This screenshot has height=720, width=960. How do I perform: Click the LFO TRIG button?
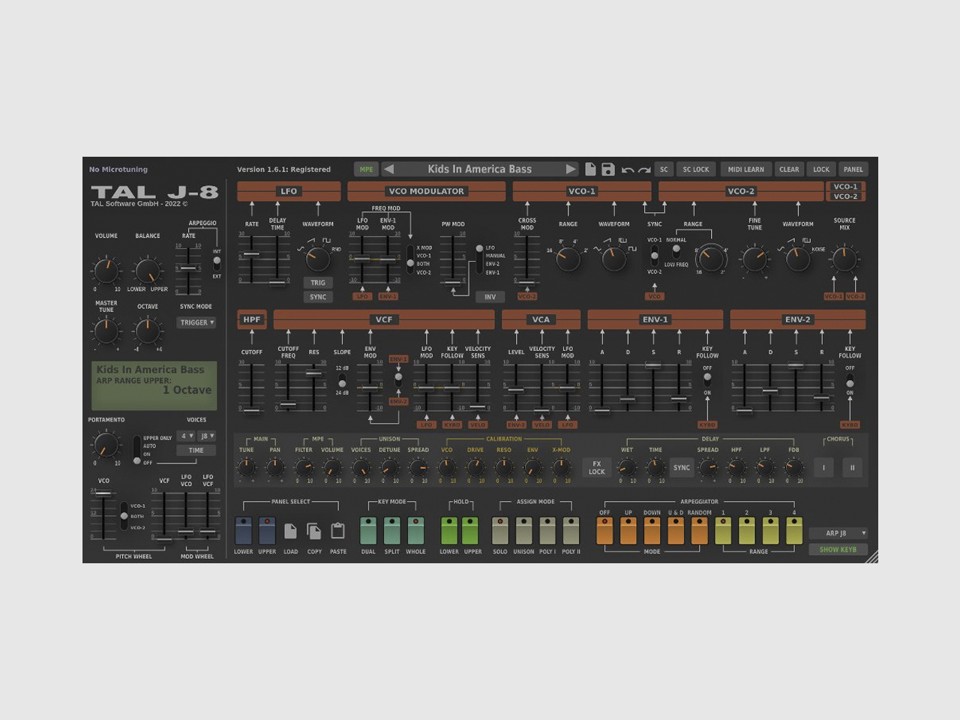318,283
